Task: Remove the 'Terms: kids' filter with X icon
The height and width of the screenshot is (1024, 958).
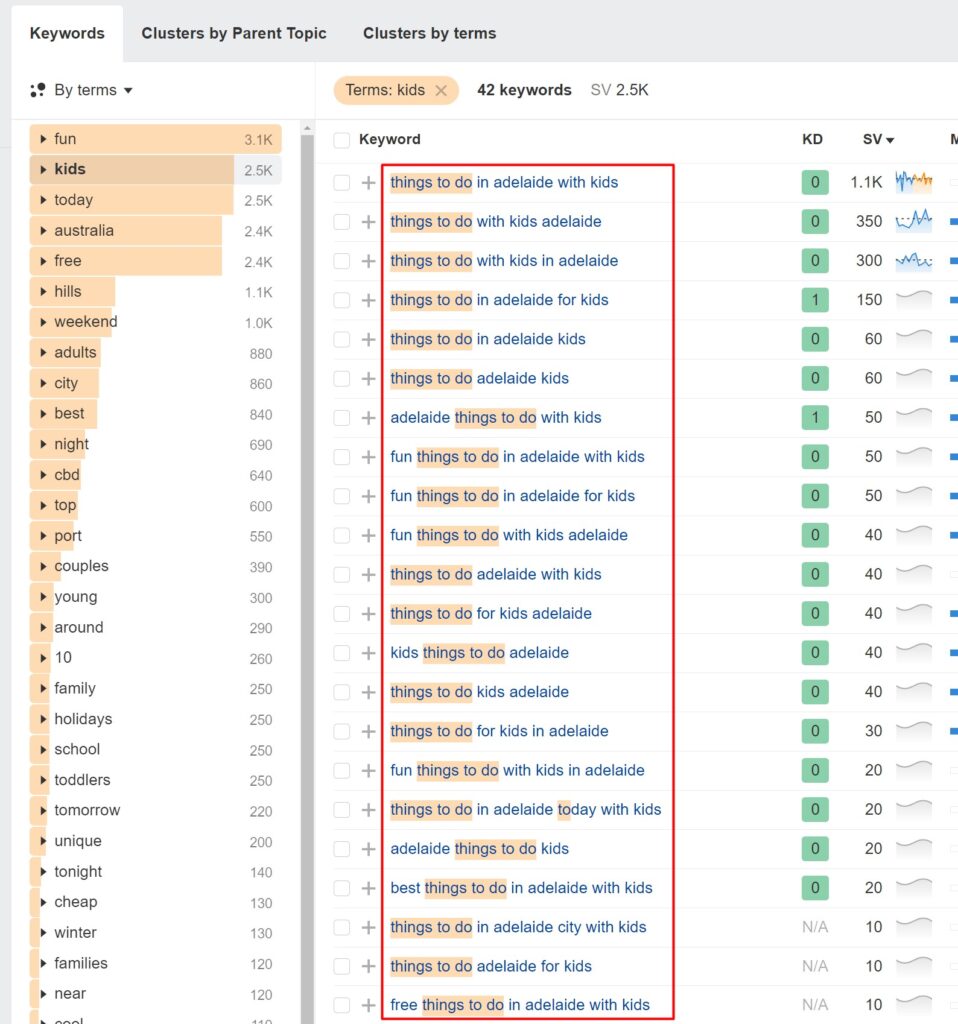Action: pos(441,91)
